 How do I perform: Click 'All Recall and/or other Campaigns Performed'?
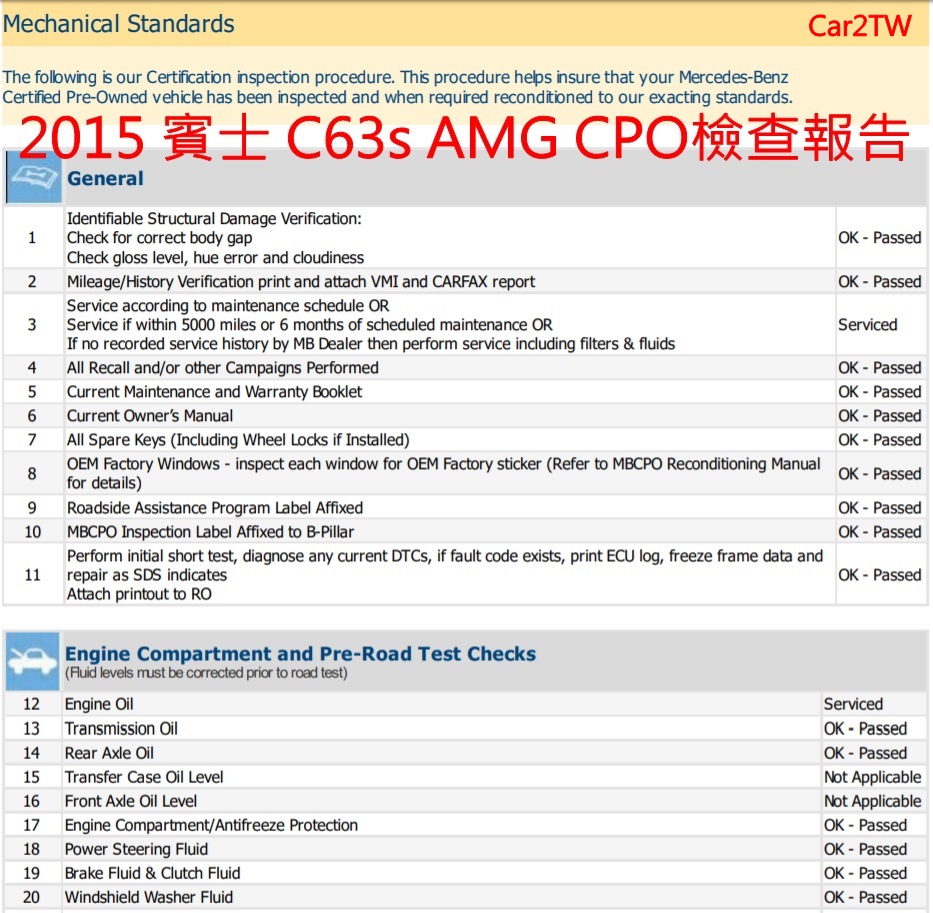pos(223,368)
